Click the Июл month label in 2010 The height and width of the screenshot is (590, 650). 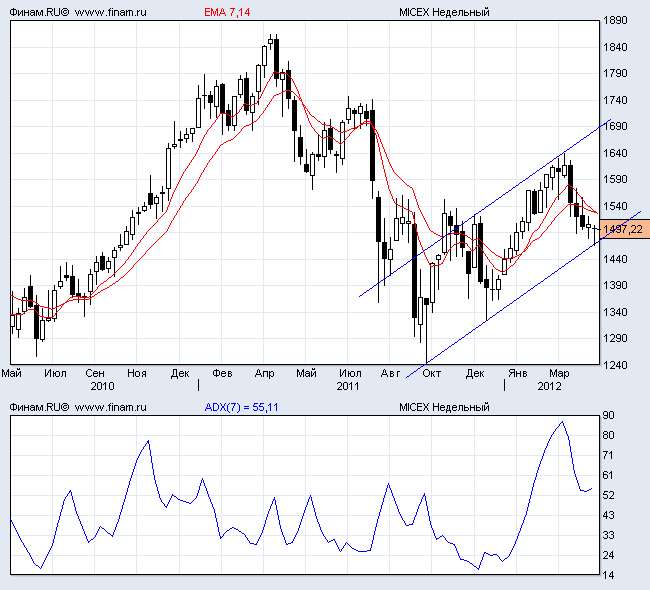55,373
